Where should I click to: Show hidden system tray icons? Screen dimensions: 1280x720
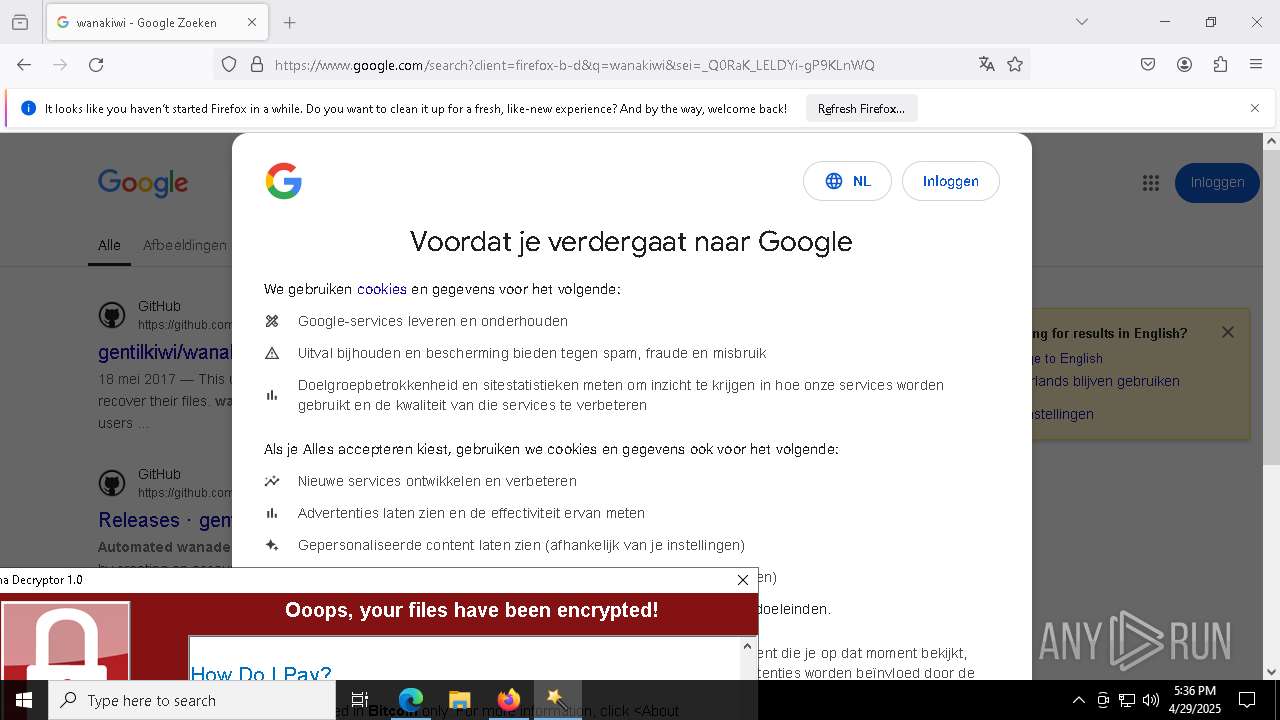click(1078, 700)
